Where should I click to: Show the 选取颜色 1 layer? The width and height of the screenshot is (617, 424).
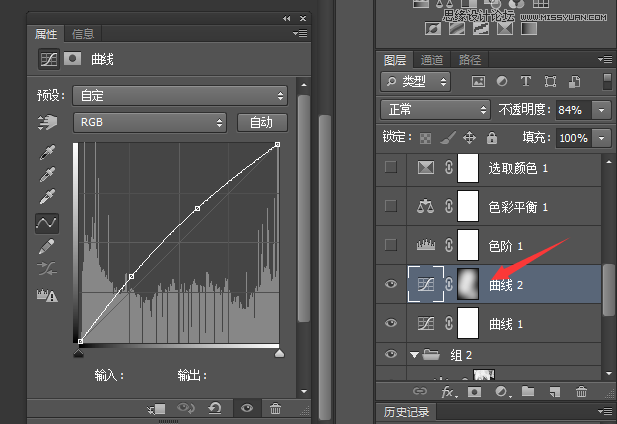(x=391, y=167)
